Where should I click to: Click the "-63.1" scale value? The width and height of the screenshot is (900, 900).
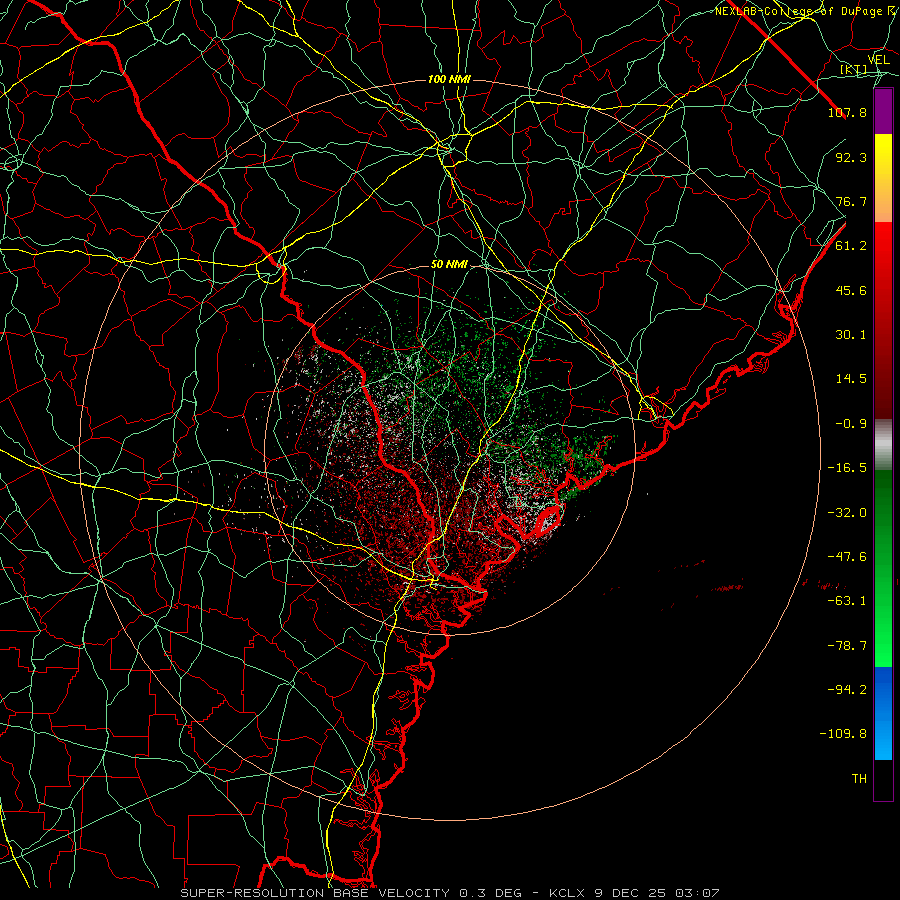pyautogui.click(x=847, y=601)
